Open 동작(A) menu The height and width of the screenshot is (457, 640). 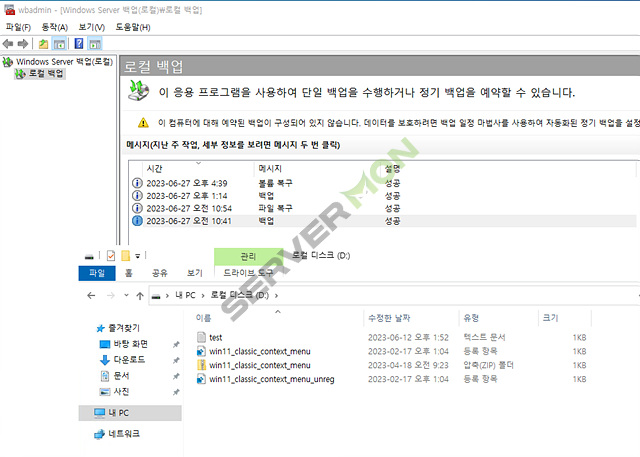pos(55,27)
